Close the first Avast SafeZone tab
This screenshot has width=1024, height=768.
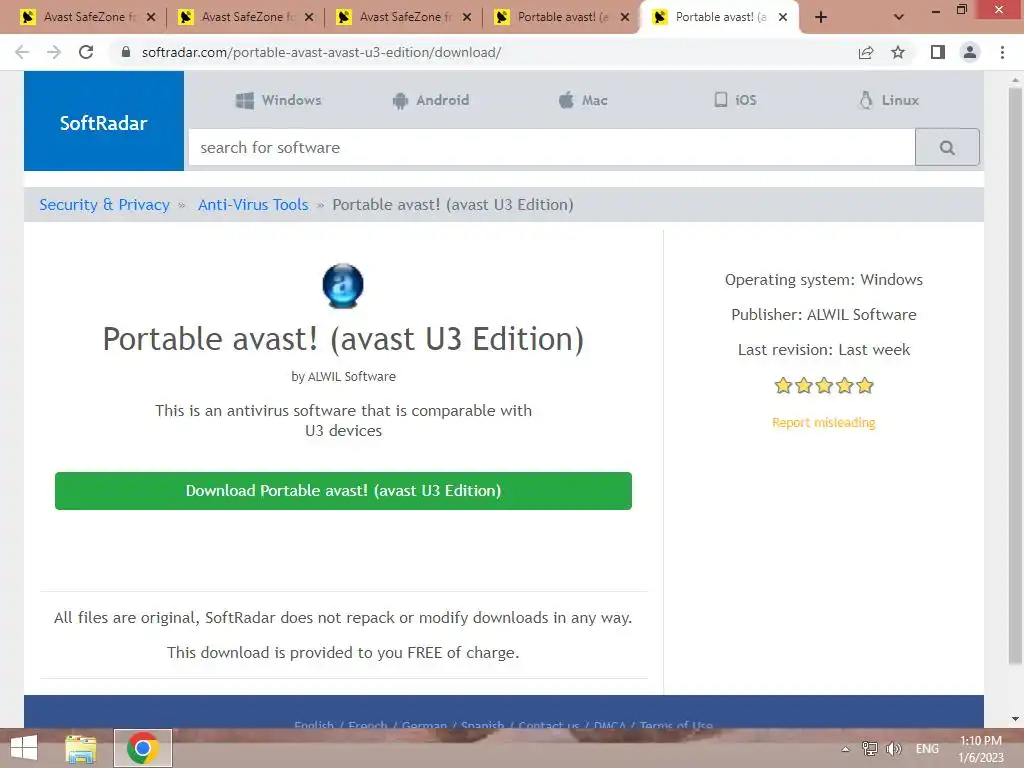[x=151, y=17]
